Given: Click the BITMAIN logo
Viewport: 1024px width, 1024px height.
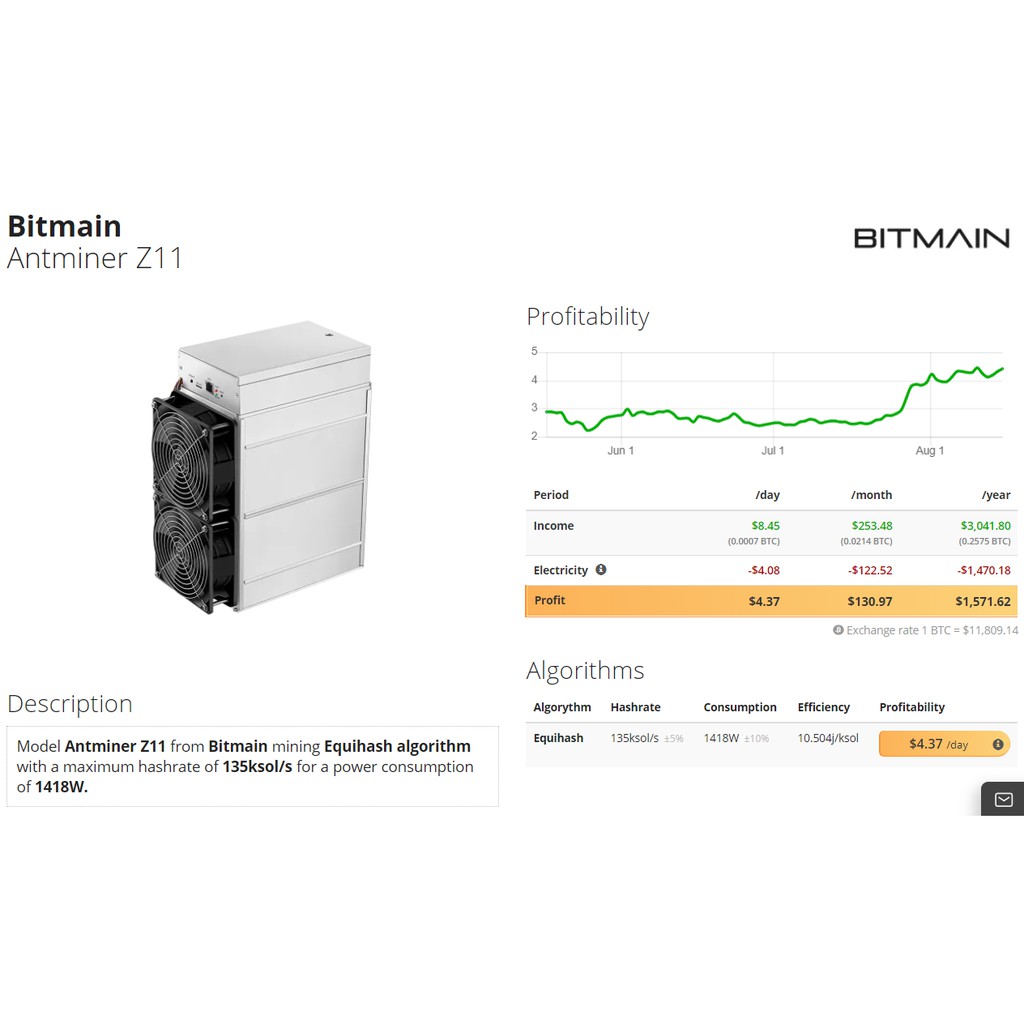Looking at the screenshot, I should 932,238.
